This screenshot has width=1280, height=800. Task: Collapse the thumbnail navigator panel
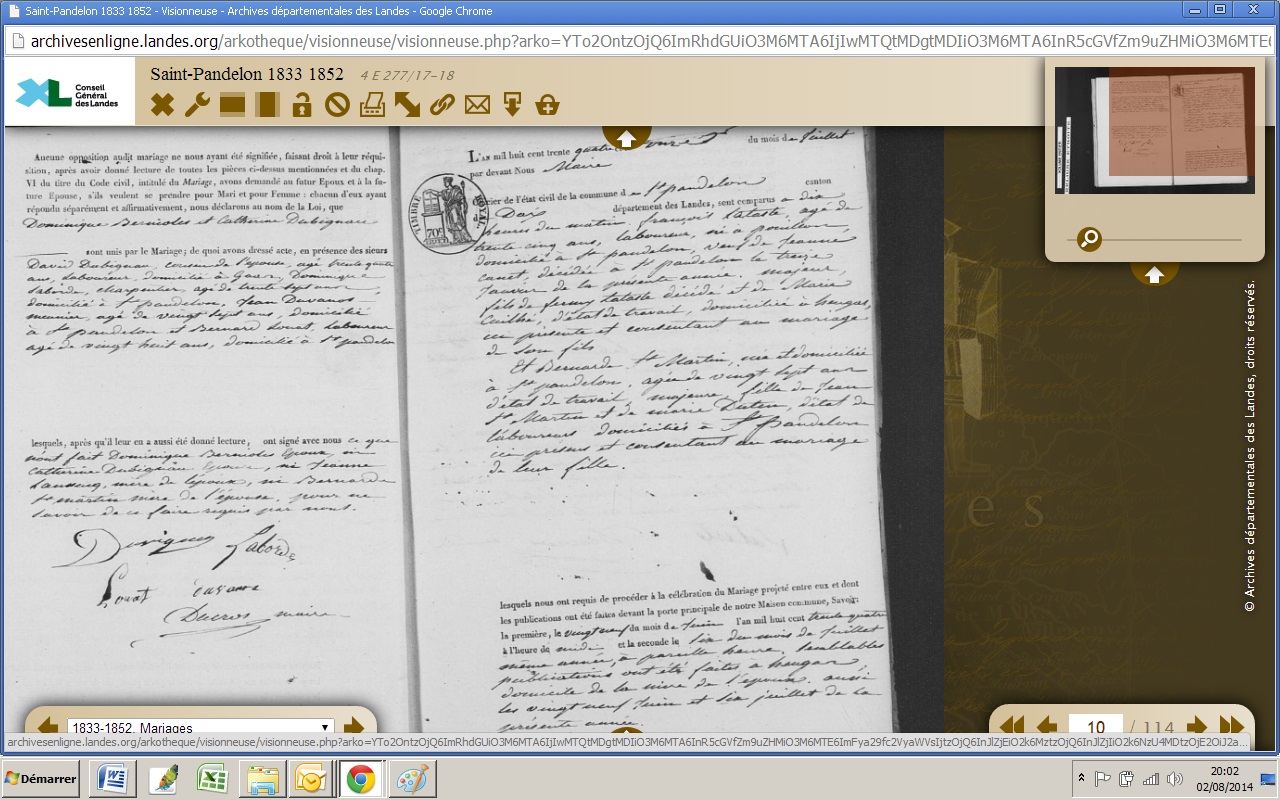click(1154, 273)
